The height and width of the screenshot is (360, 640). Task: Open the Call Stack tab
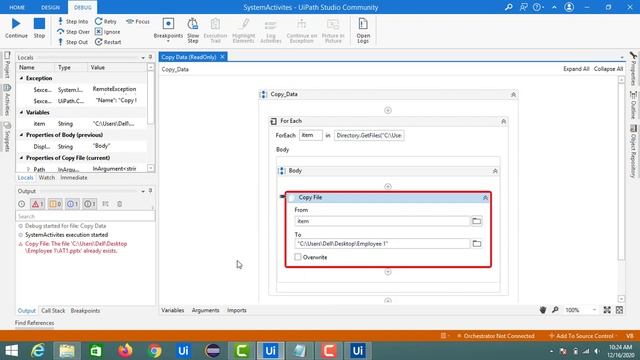53,311
